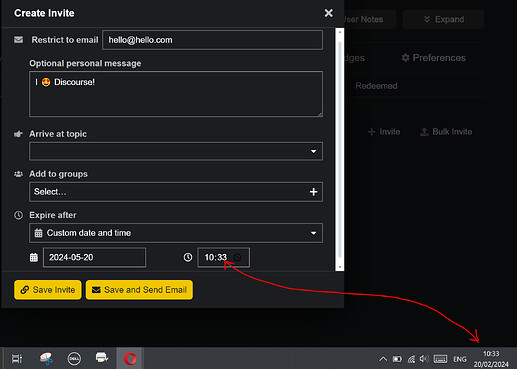
Task: Click the dialog vertical scrollbar thumb
Action: pos(340,149)
